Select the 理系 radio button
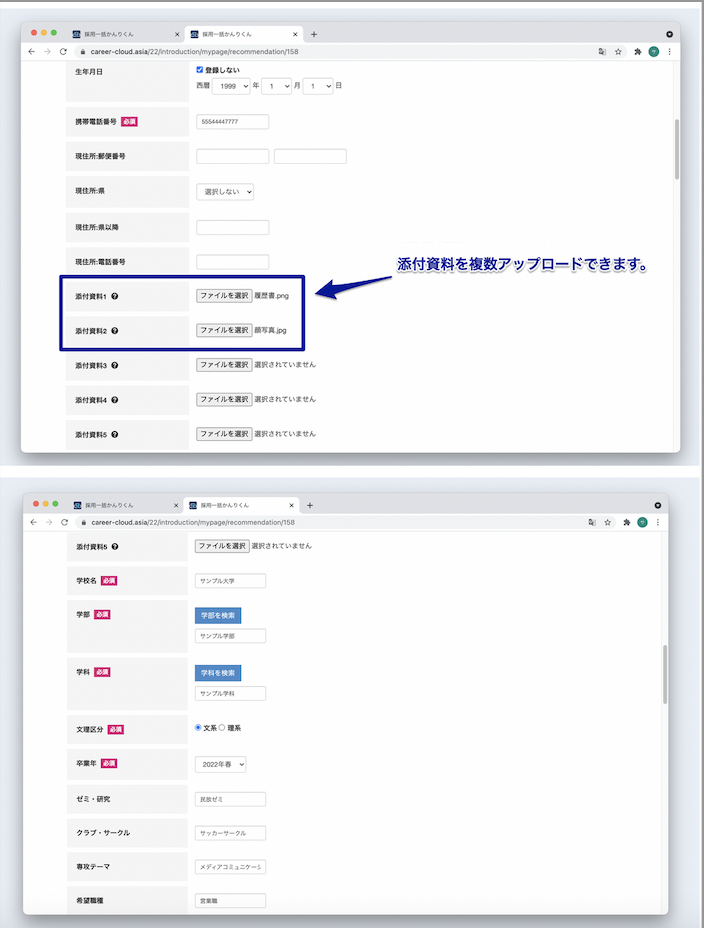Image resolution: width=704 pixels, height=928 pixels. pos(223,728)
